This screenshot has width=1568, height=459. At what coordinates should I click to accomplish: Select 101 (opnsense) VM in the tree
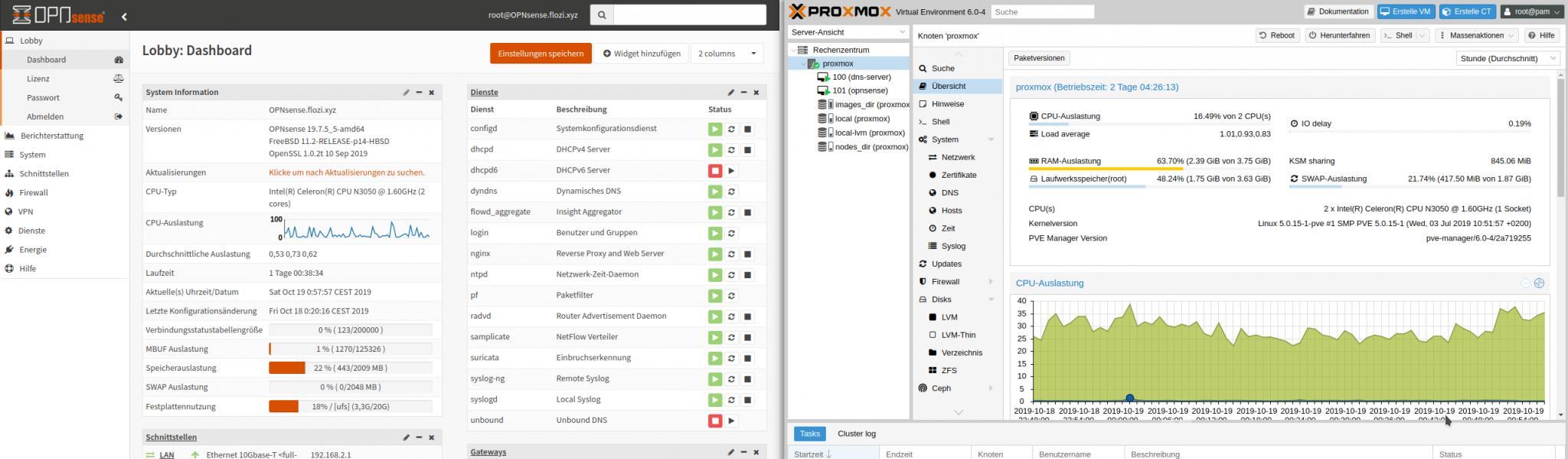click(860, 90)
